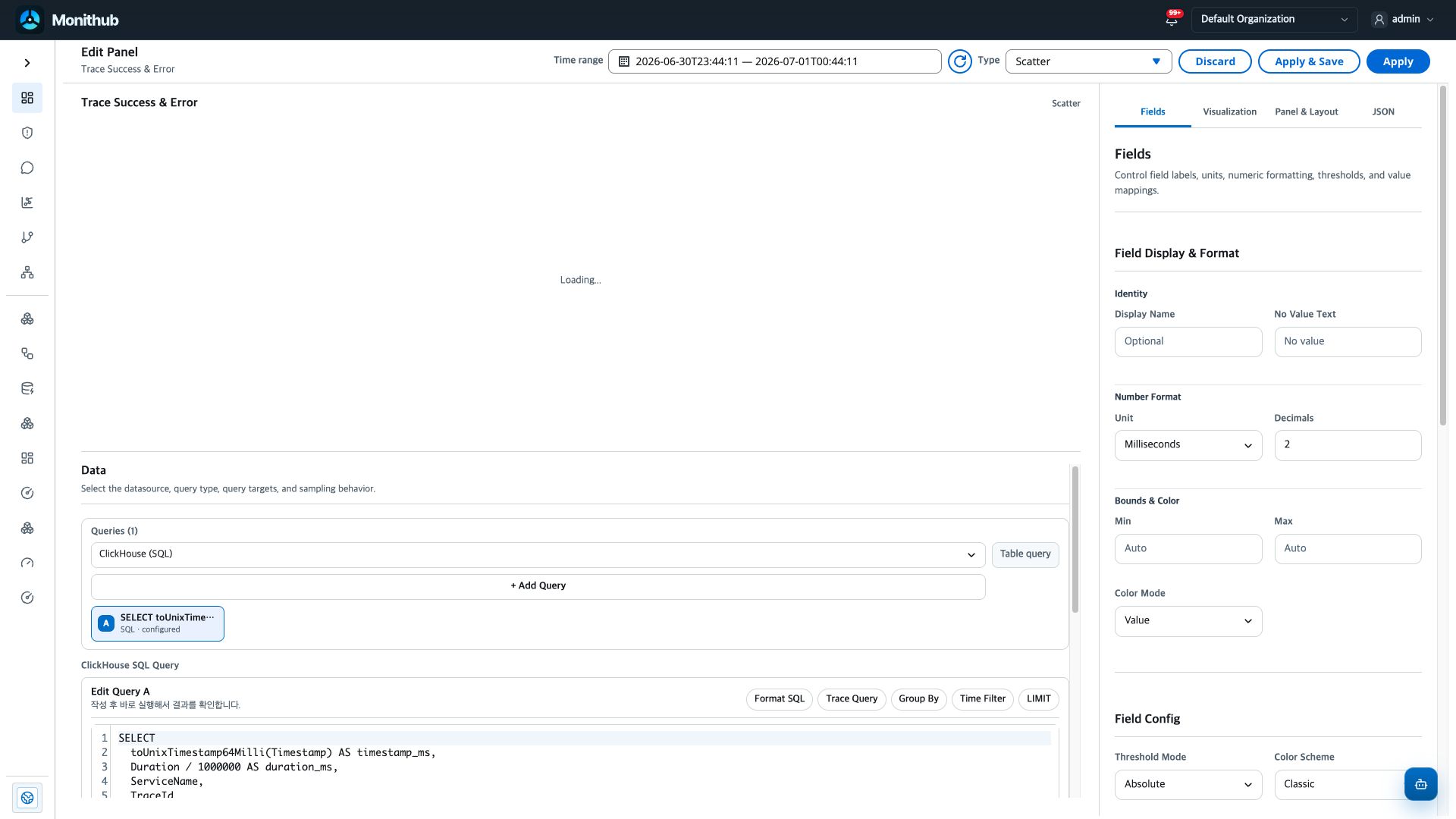This screenshot has width=1456, height=819.
Task: Click the Apply & Save button
Action: pos(1308,61)
